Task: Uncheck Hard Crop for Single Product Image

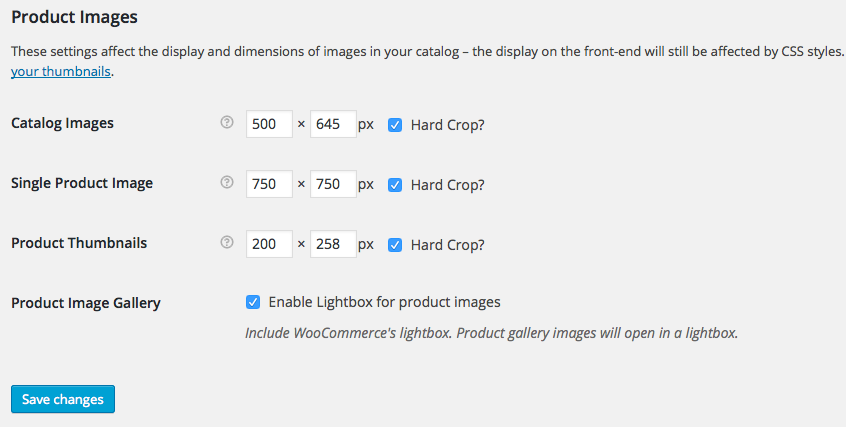Action: [395, 185]
